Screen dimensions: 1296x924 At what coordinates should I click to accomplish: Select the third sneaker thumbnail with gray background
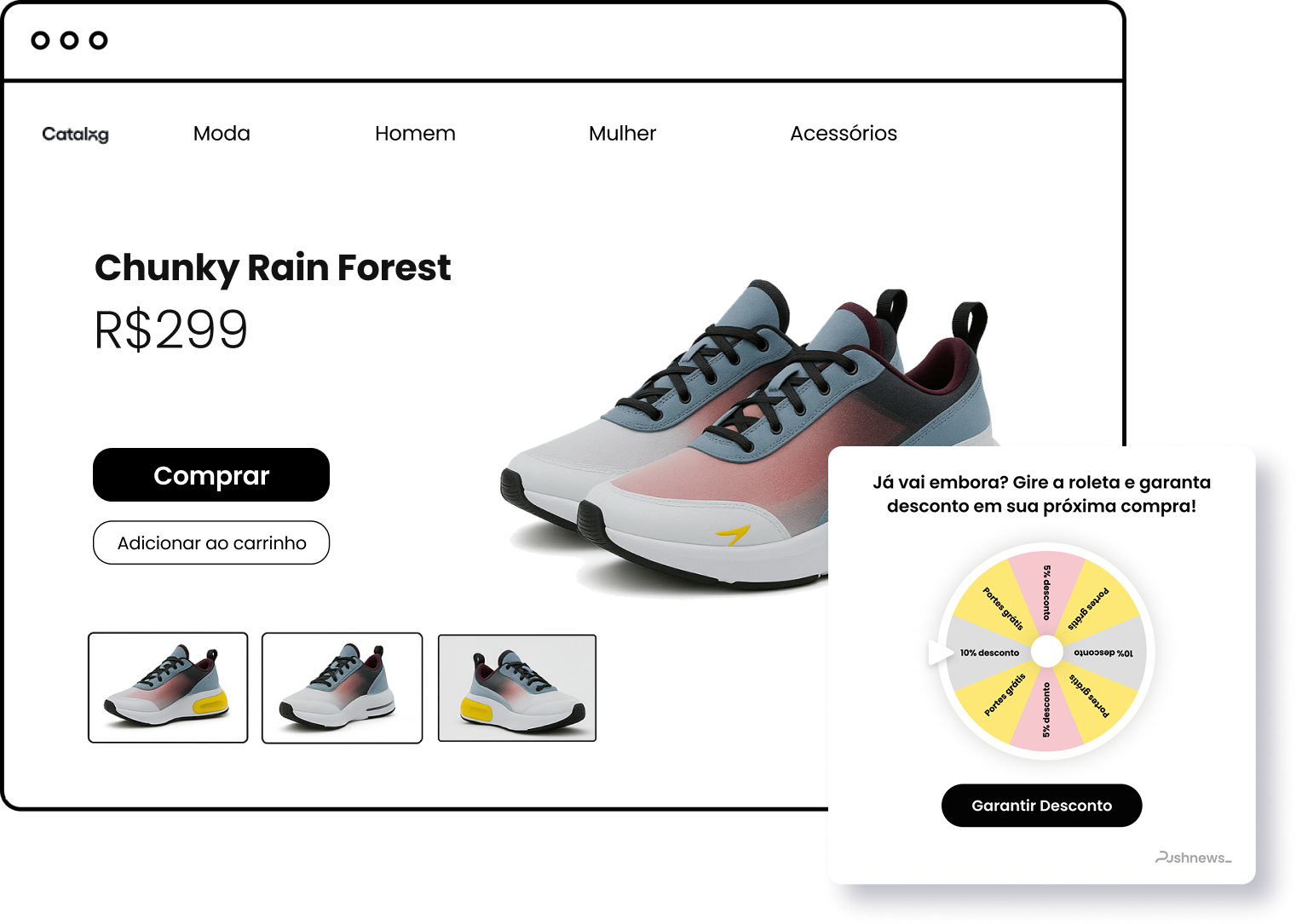pos(517,688)
